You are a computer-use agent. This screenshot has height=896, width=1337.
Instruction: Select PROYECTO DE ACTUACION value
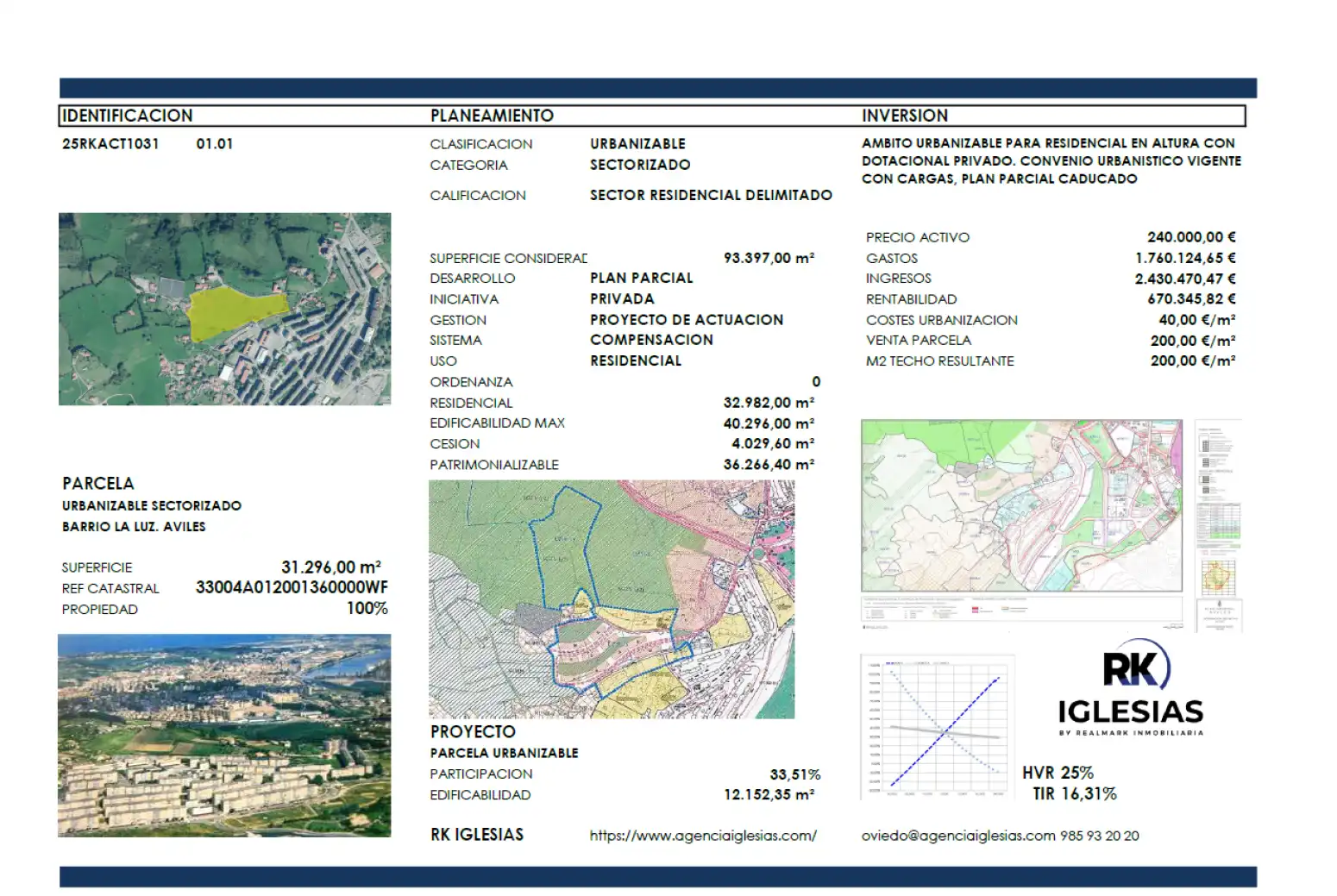(687, 320)
